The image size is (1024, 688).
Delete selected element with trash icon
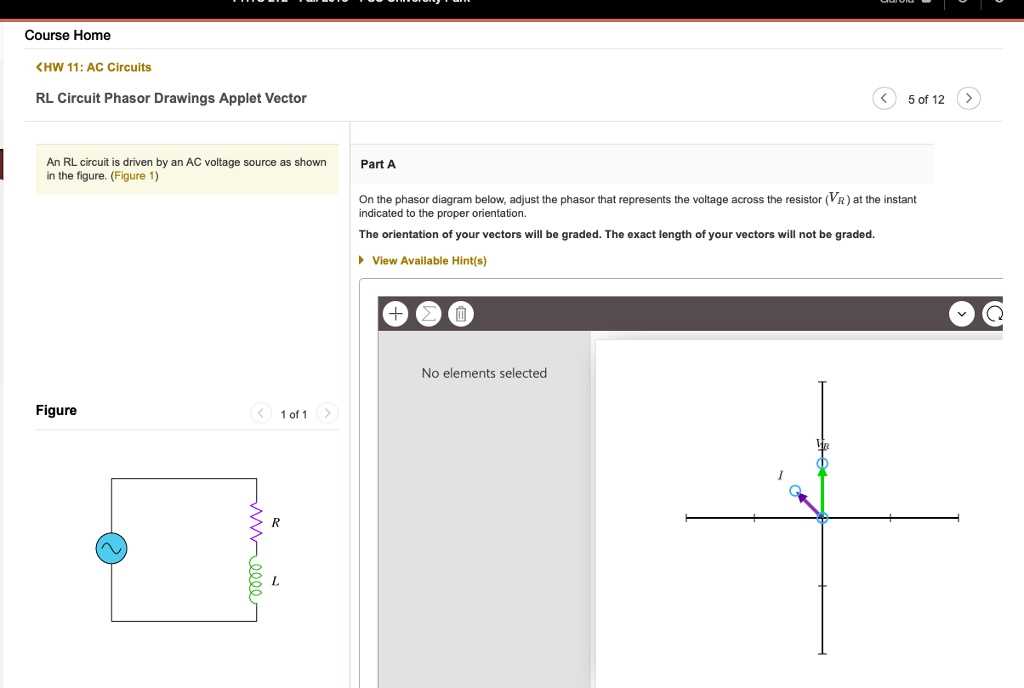461,314
